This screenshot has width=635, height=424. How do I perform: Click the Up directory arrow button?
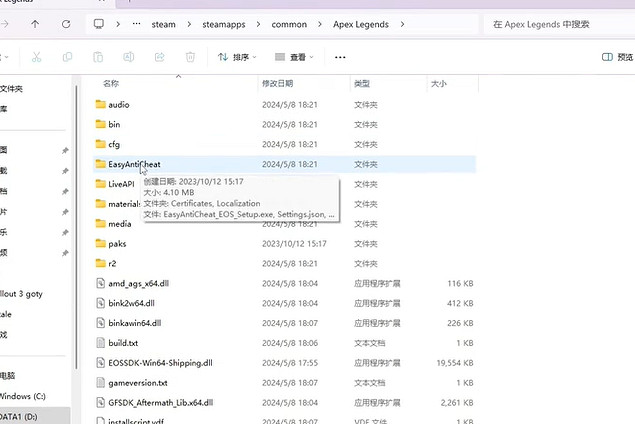(x=35, y=24)
